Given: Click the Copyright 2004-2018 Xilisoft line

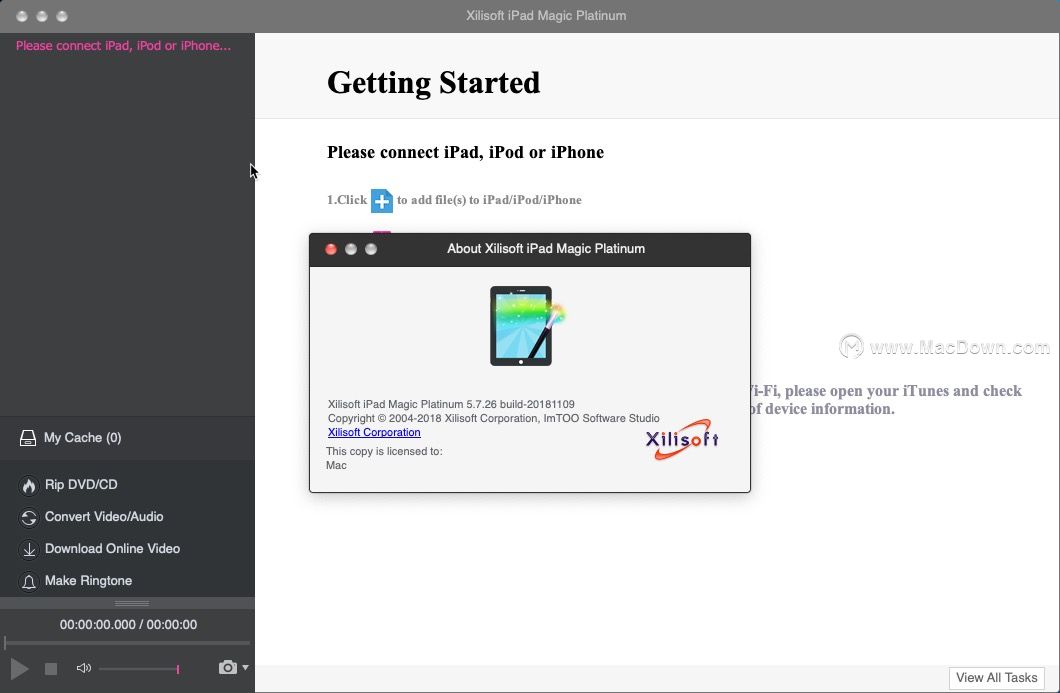Looking at the screenshot, I should 493,418.
